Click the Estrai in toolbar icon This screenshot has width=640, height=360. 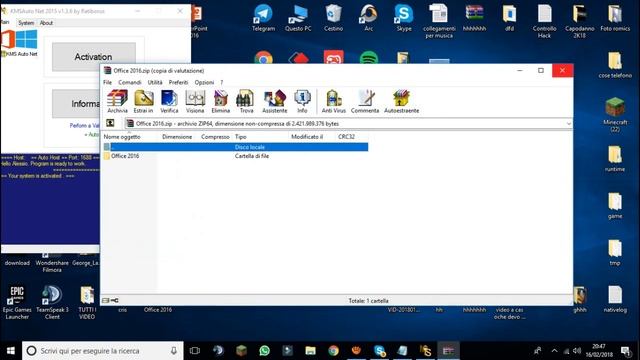pos(143,101)
